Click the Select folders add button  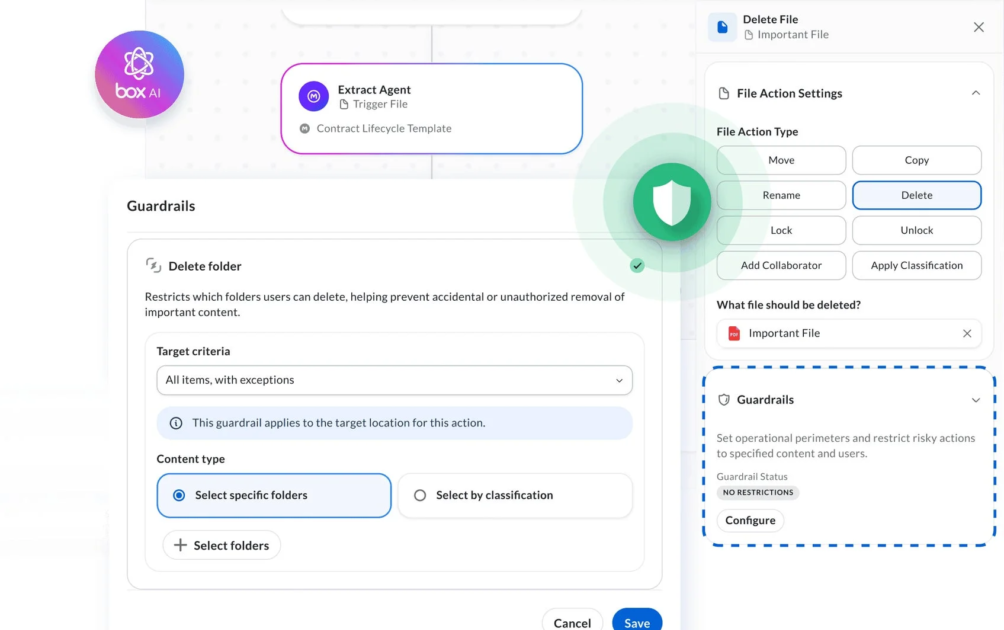[x=222, y=545]
